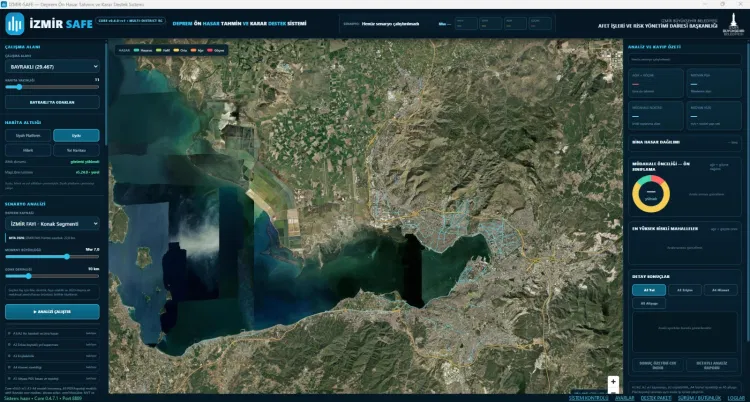750x402 pixels.
Task: Select the Hibrit basemap option
Action: point(28,150)
